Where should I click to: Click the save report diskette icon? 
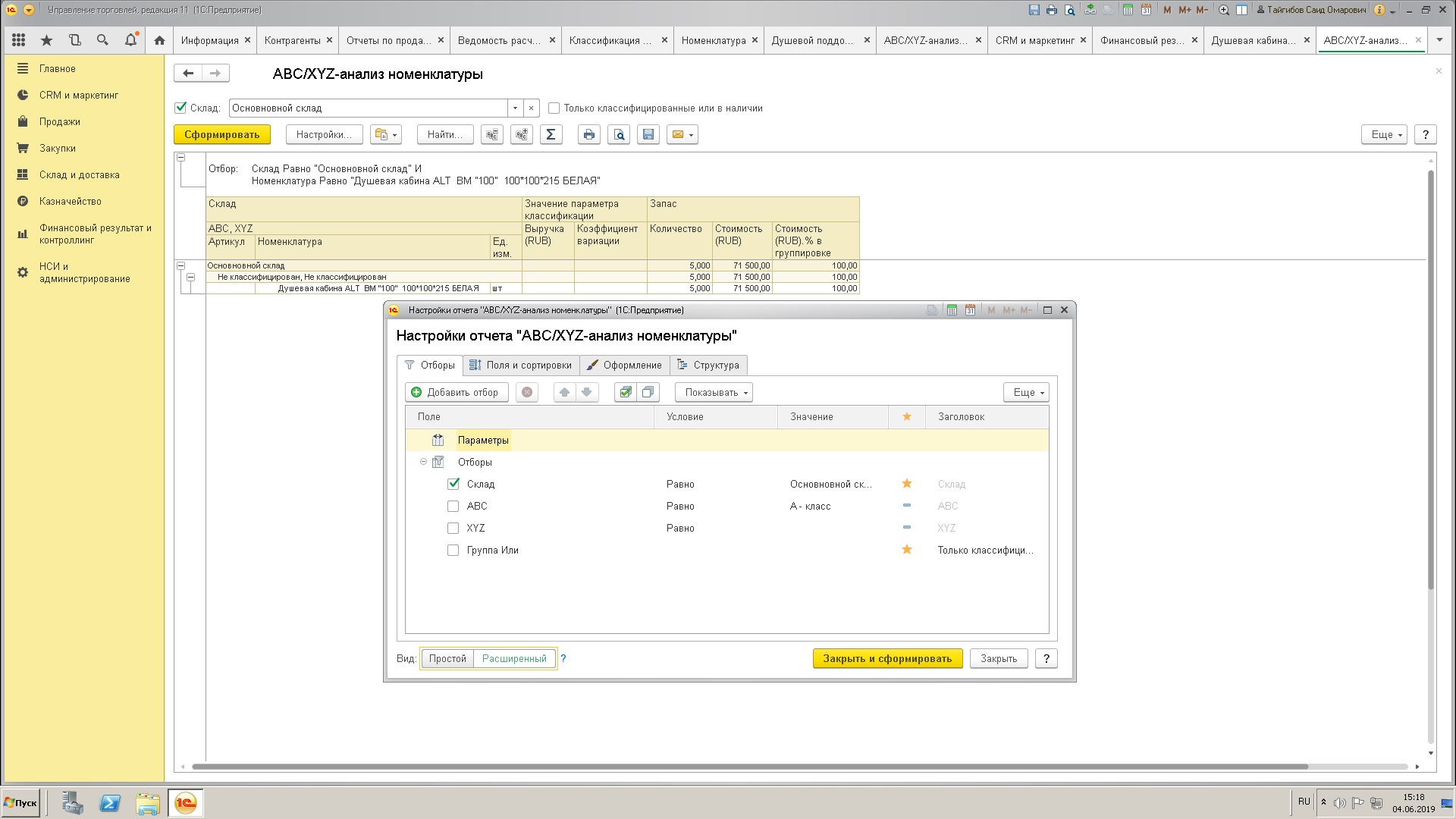648,134
